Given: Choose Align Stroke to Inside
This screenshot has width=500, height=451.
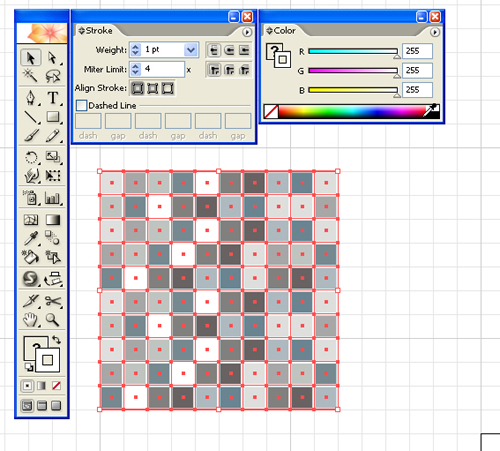Looking at the screenshot, I should [152, 88].
